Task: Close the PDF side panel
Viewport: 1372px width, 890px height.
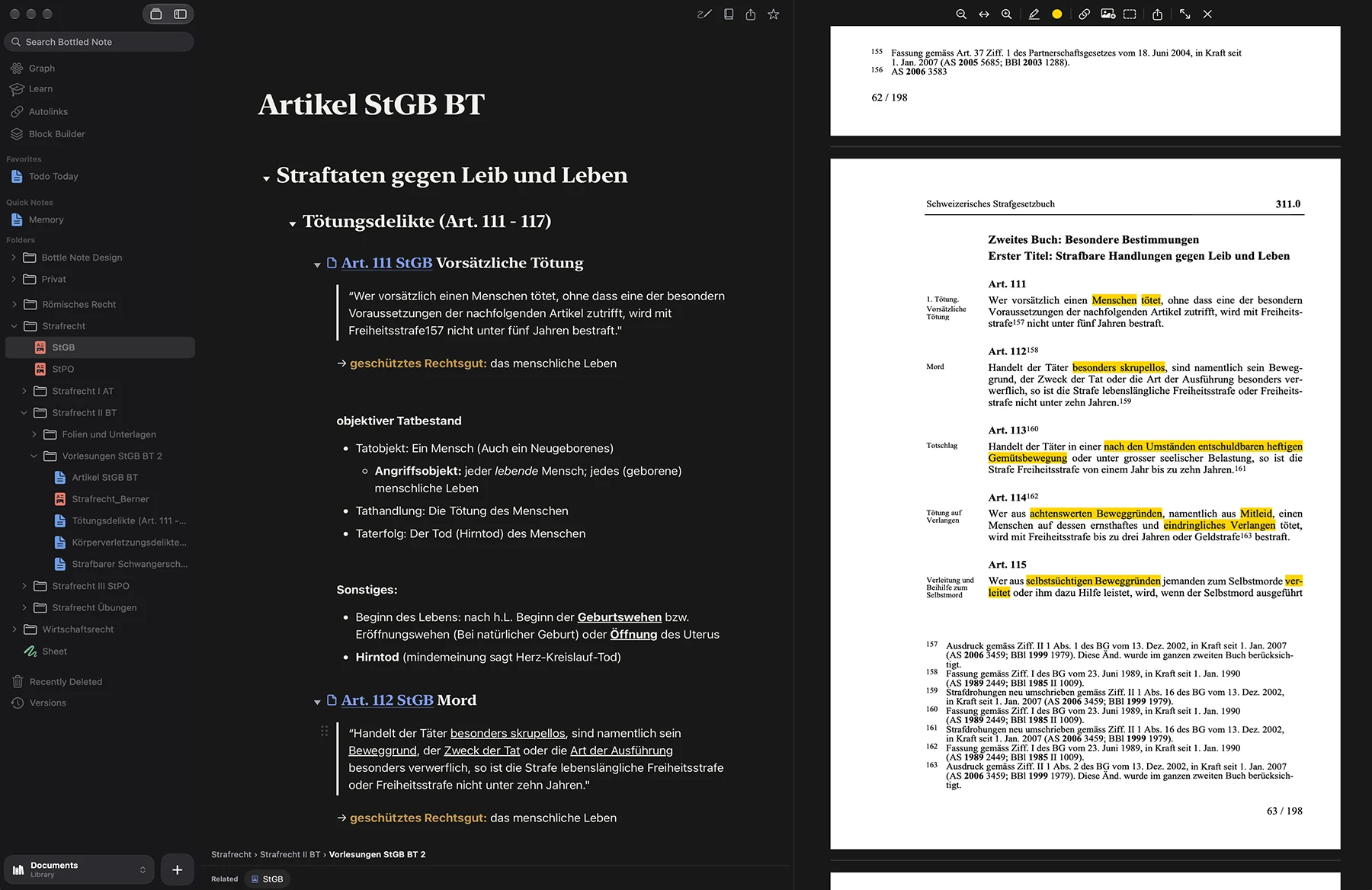Action: click(x=1207, y=14)
